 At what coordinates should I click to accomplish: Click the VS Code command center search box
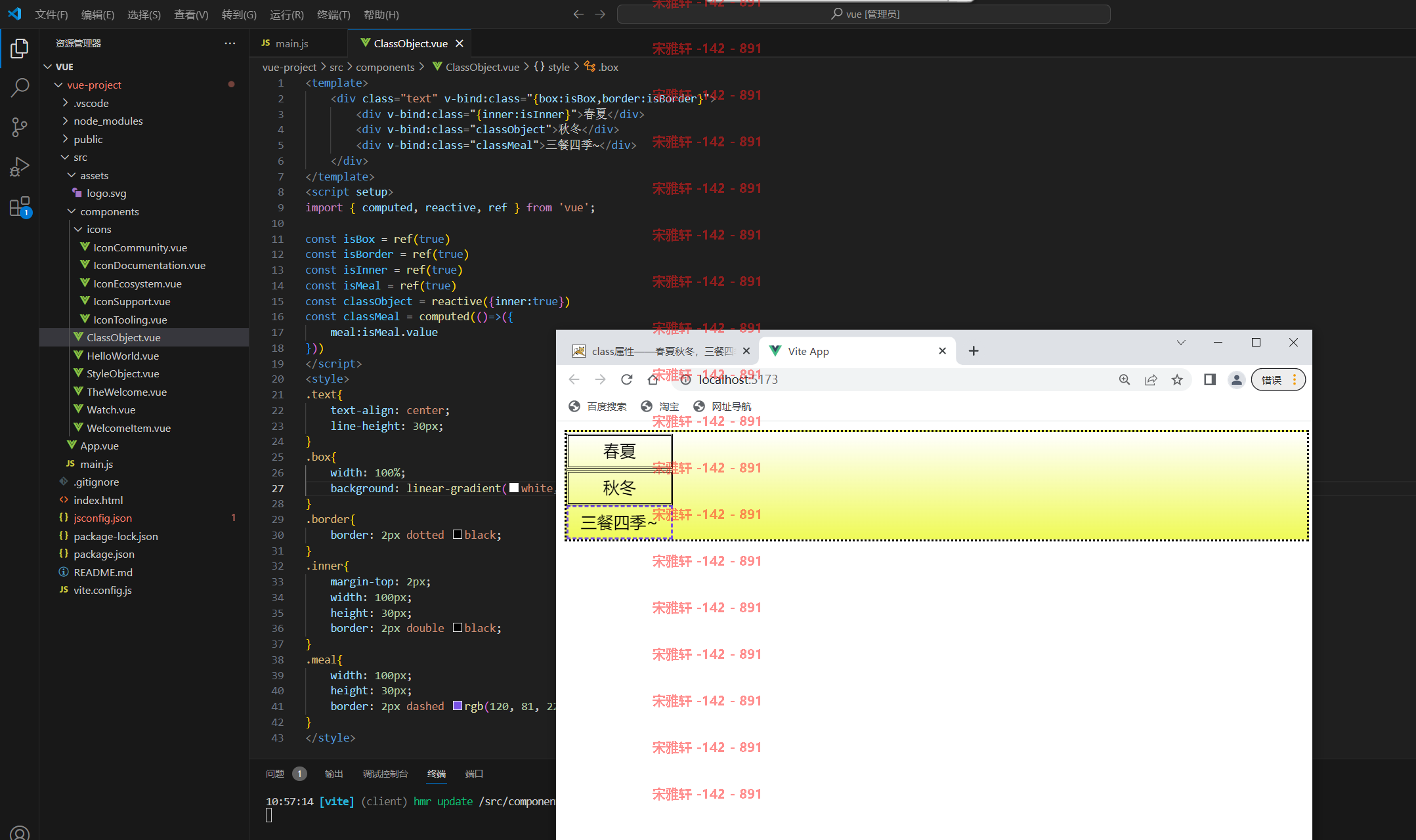coord(864,14)
